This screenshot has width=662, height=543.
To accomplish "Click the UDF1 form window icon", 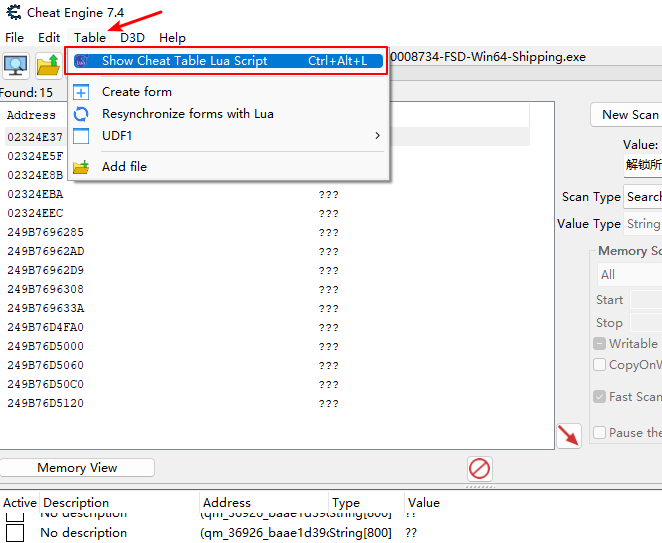I will coord(81,136).
